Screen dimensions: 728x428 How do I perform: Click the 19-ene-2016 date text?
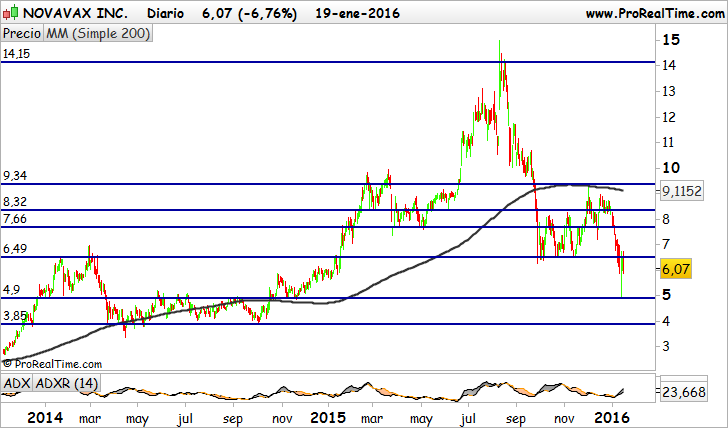click(358, 13)
